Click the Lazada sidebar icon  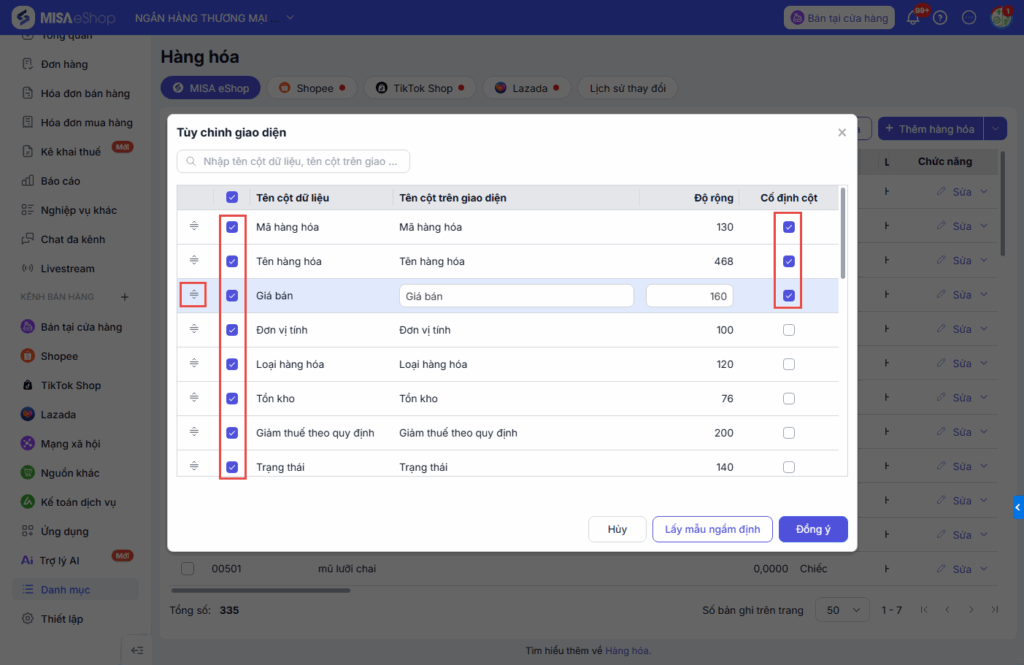[28, 414]
